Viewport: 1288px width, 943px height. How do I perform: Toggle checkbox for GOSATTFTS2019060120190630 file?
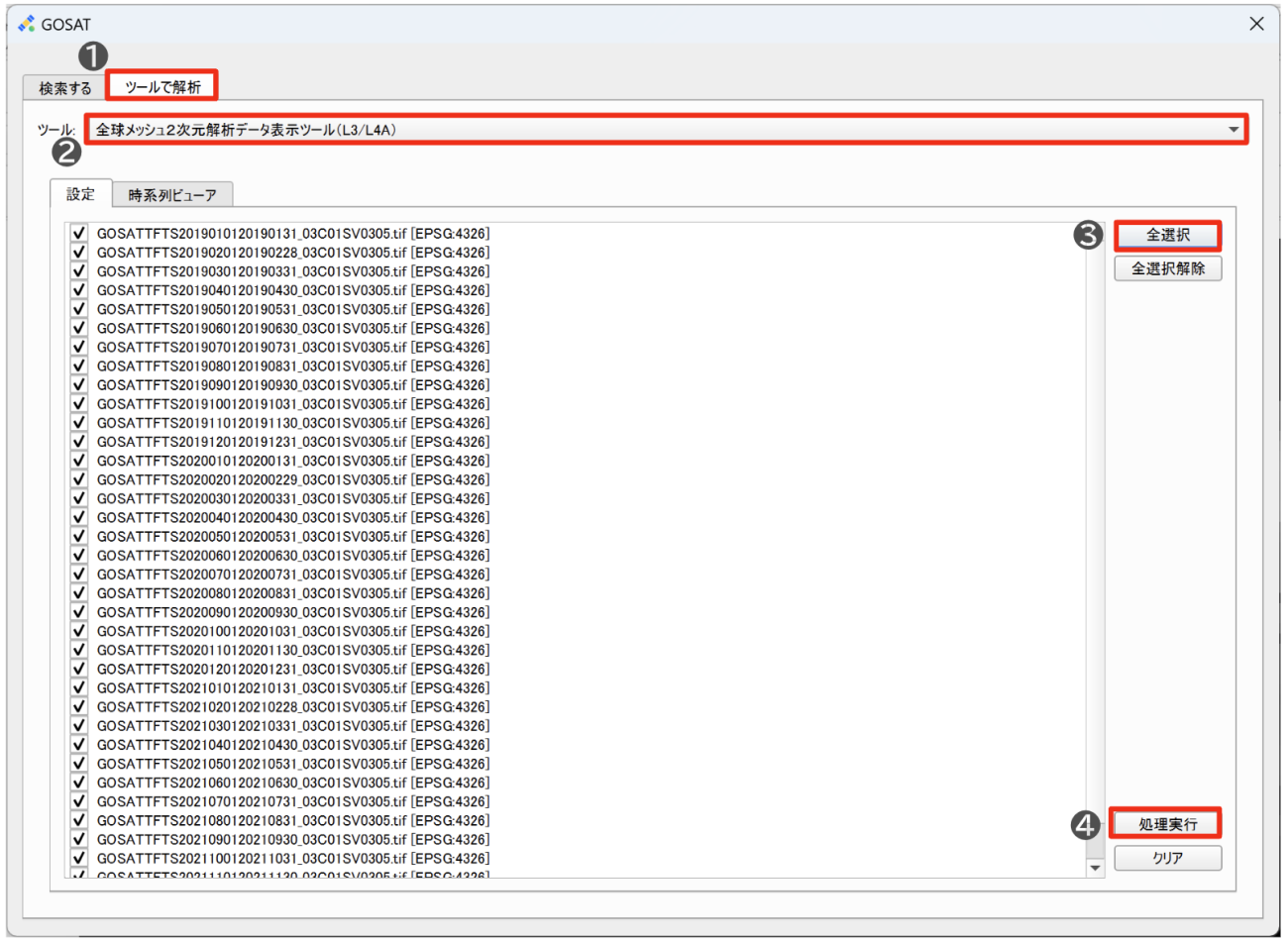pos(79,328)
